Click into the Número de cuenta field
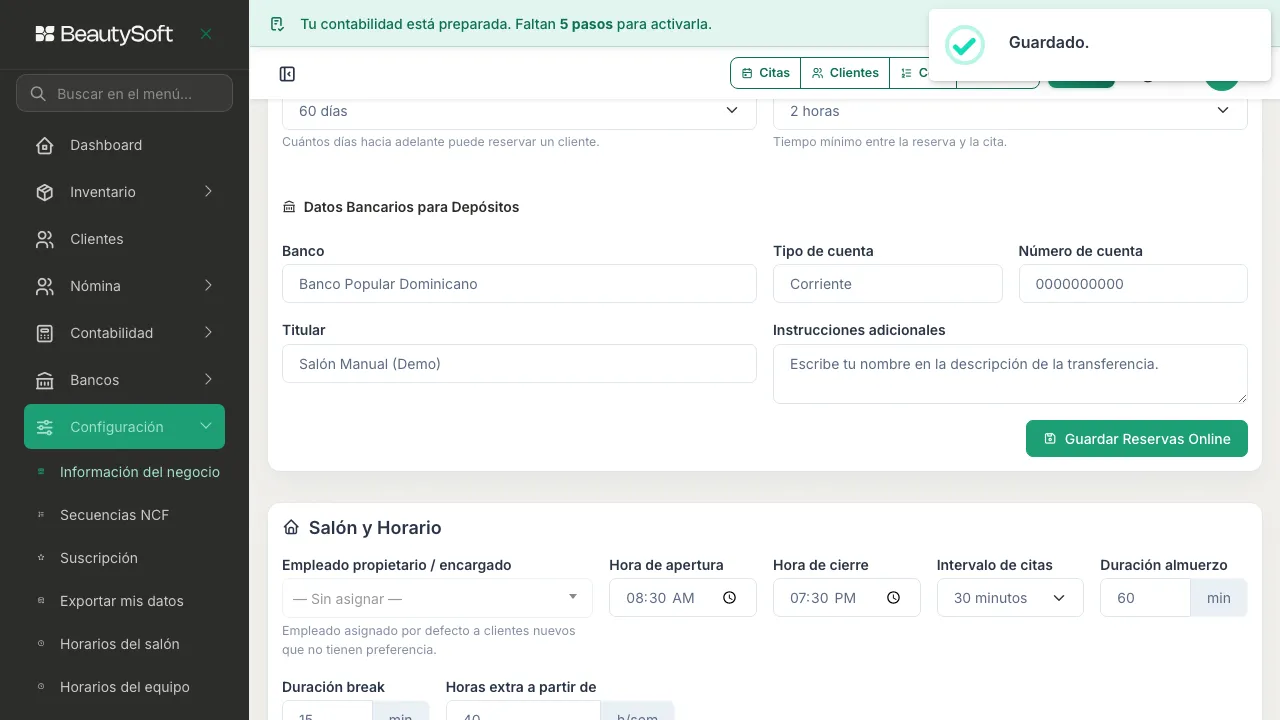Screen dimensions: 1280x720 click(x=1133, y=284)
